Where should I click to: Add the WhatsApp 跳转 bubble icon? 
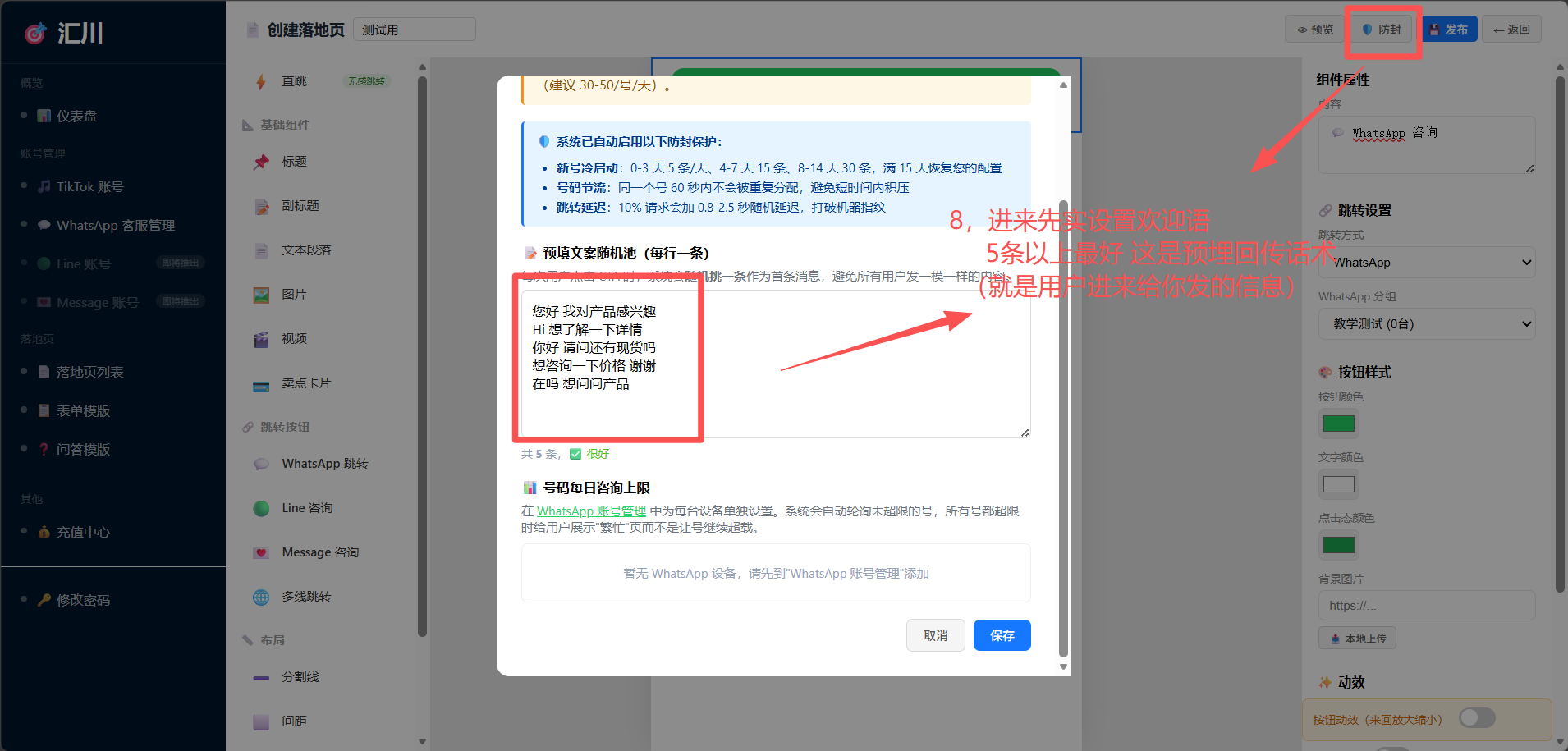(261, 464)
